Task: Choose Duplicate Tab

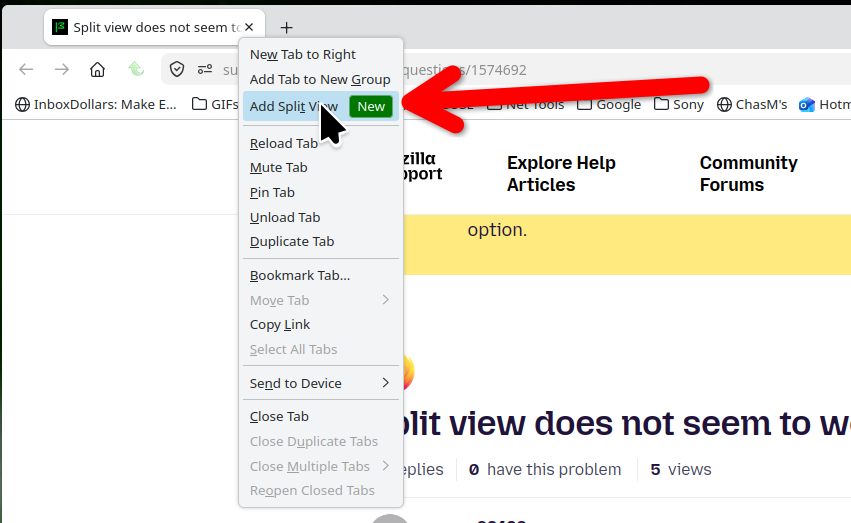Action: pyautogui.click(x=321, y=241)
